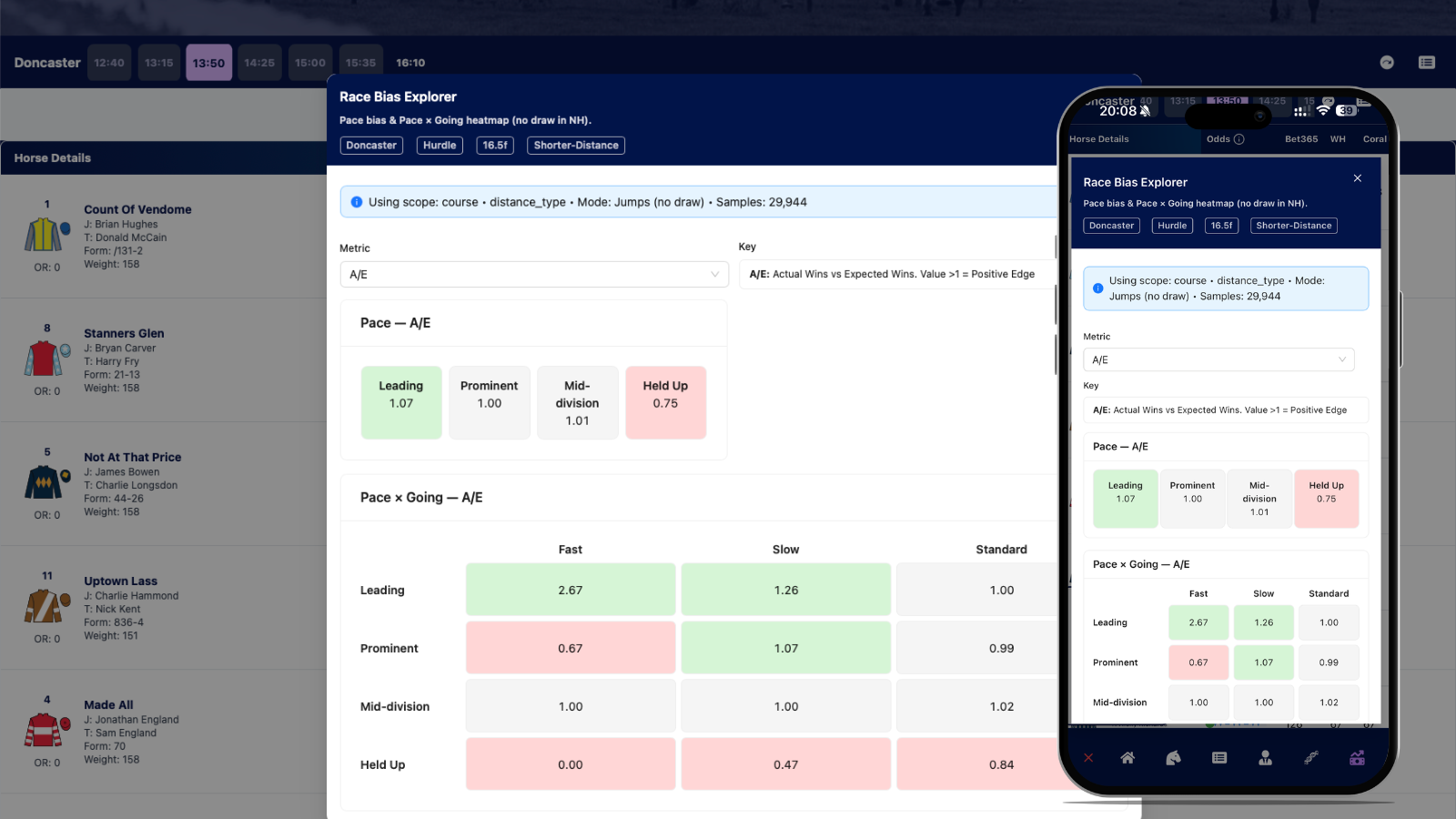1456x819 pixels.
Task: Expand the Shorter-Distance filter chip
Action: (x=575, y=145)
